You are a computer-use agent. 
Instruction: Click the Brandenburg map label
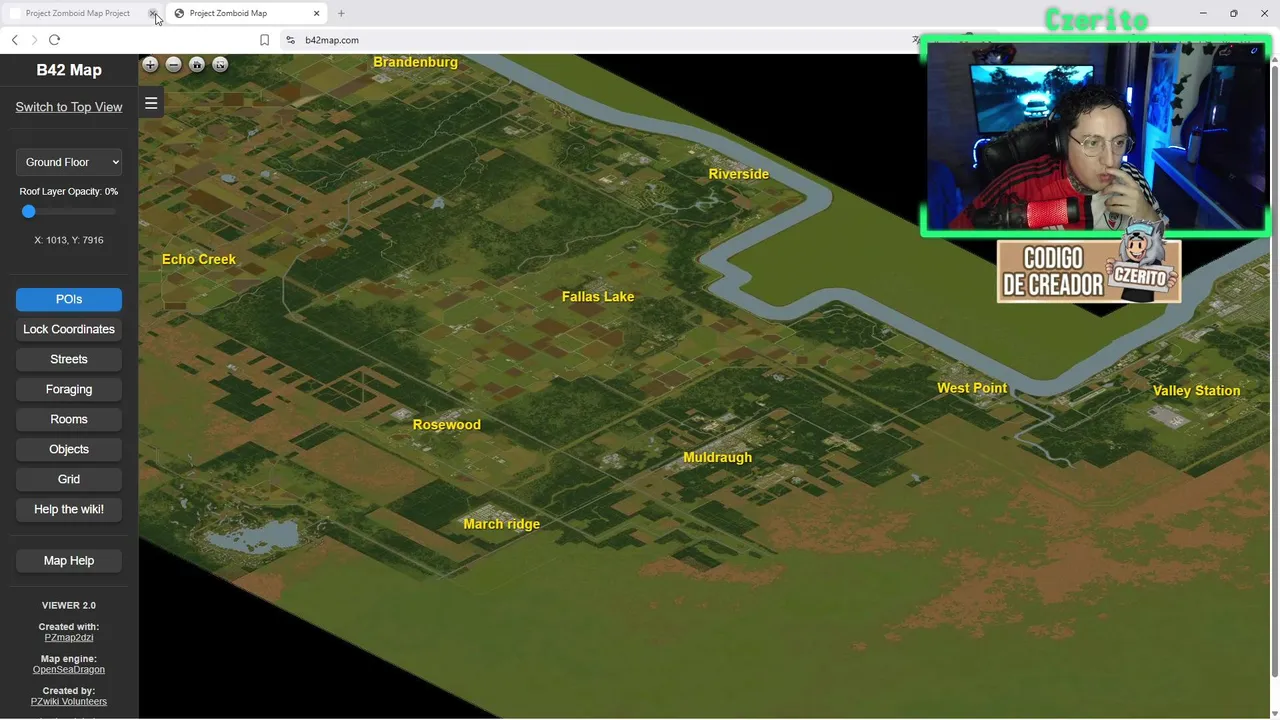pos(415,62)
